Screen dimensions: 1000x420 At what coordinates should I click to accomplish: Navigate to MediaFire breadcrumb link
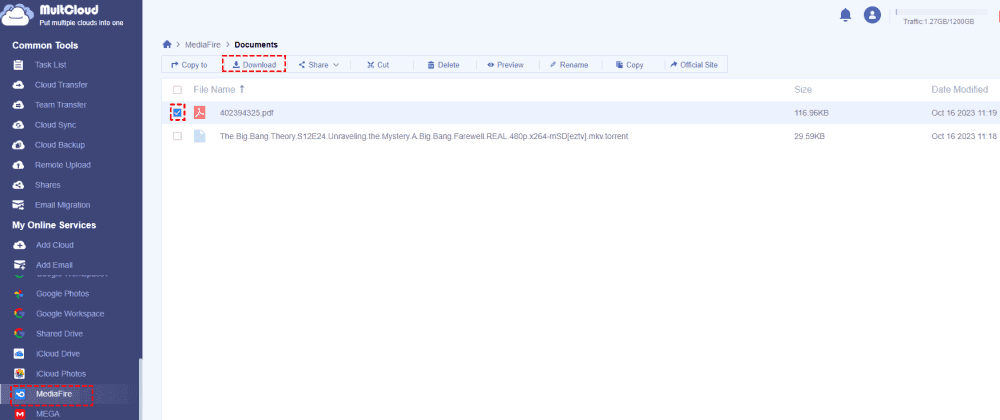tap(202, 45)
